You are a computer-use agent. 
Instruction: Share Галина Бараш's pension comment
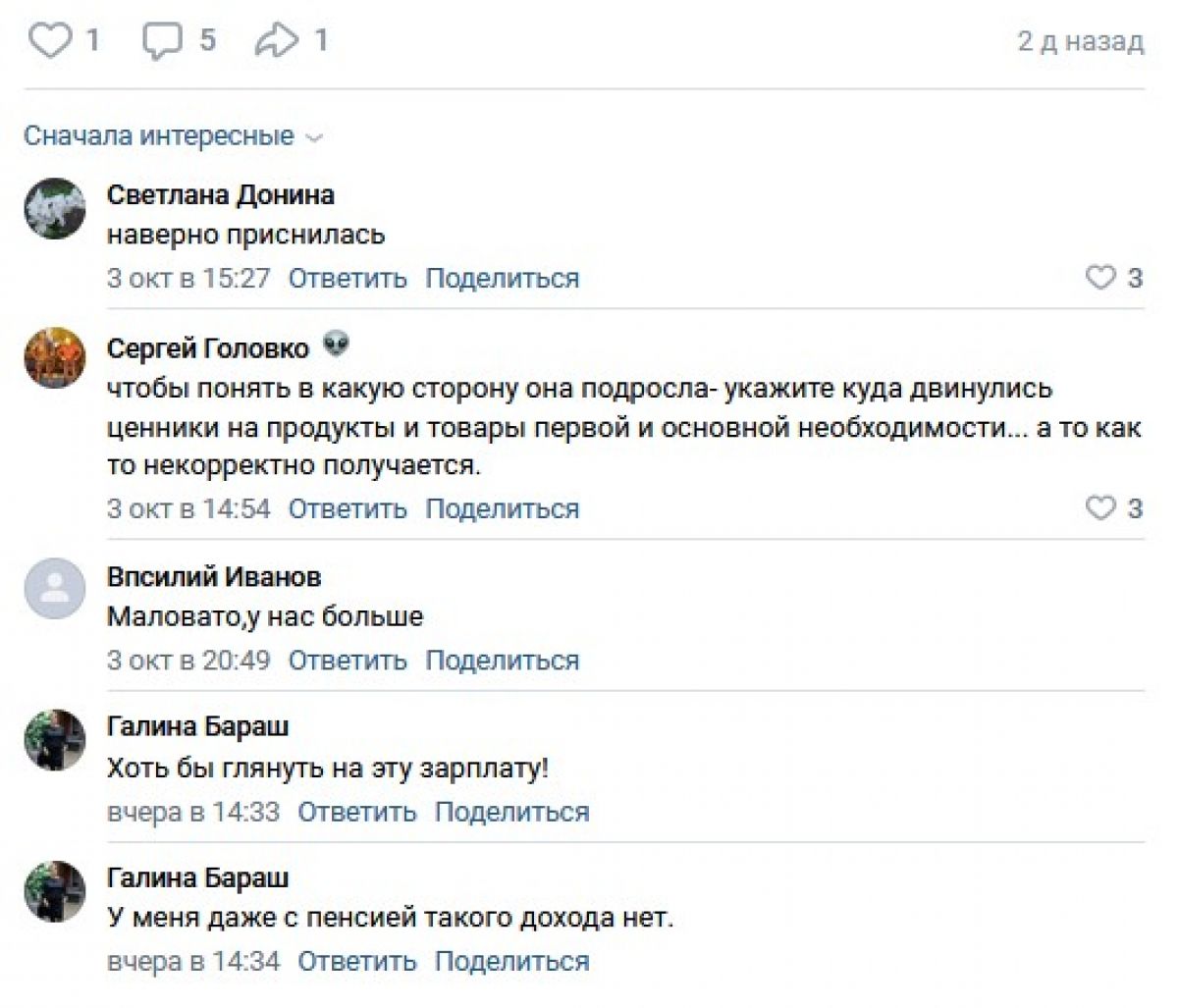[511, 961]
